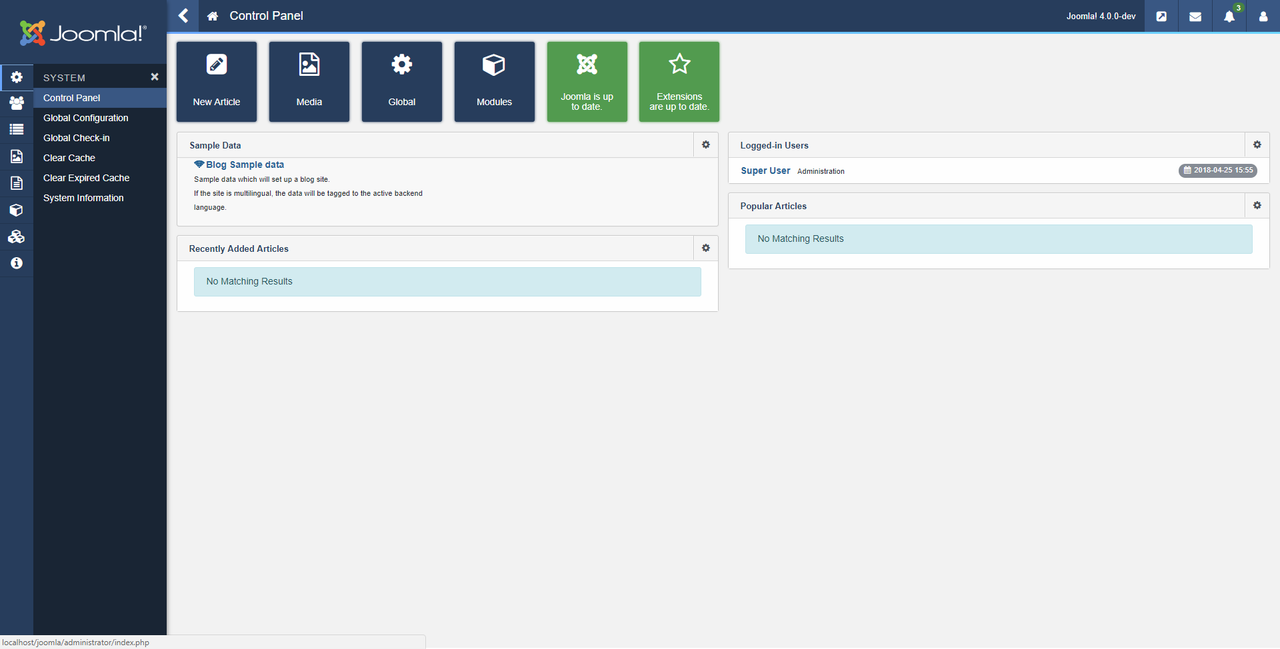Click the Sample Data panel heading
This screenshot has height=649, width=1280.
point(215,145)
